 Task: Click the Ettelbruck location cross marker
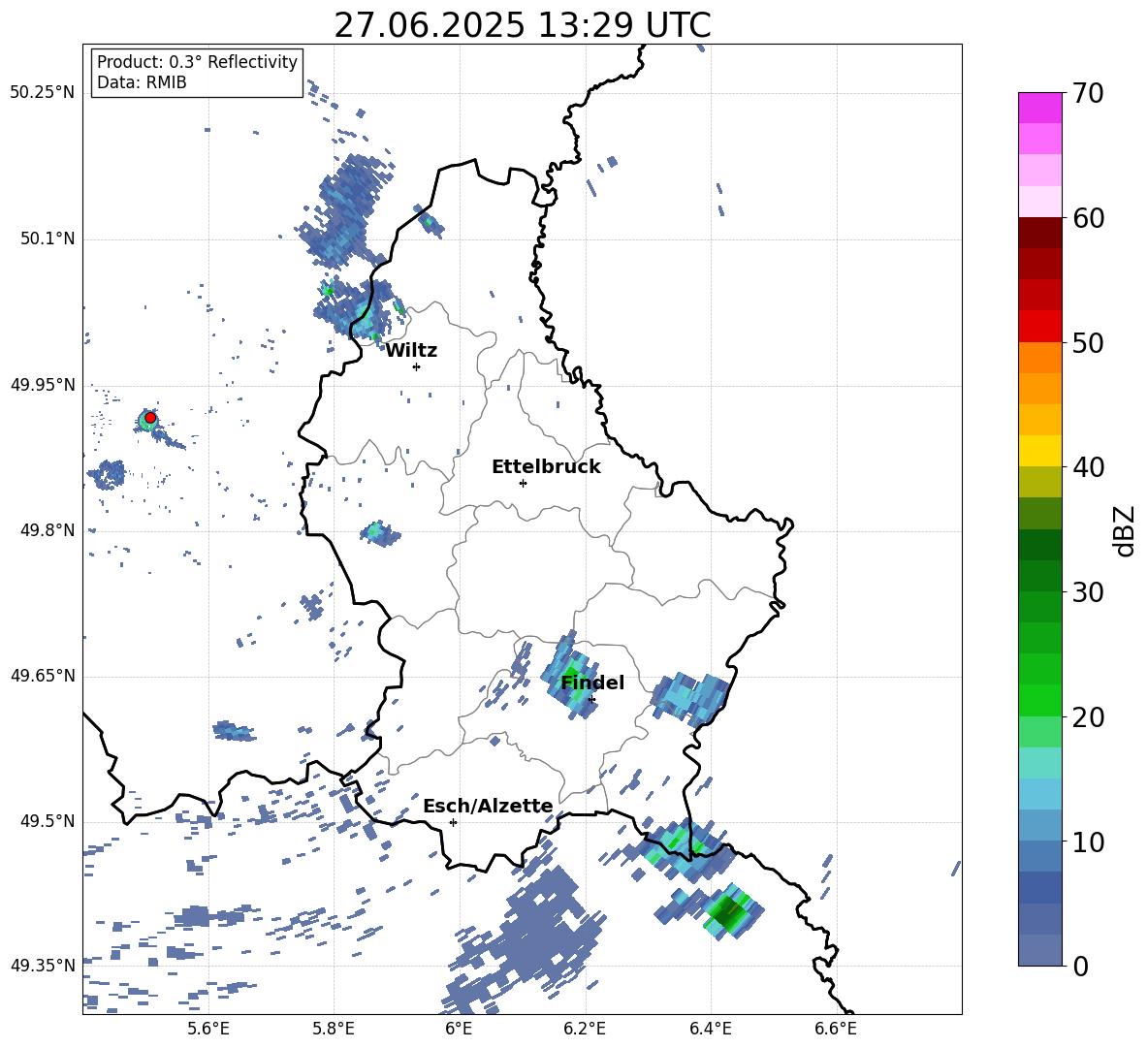point(523,483)
